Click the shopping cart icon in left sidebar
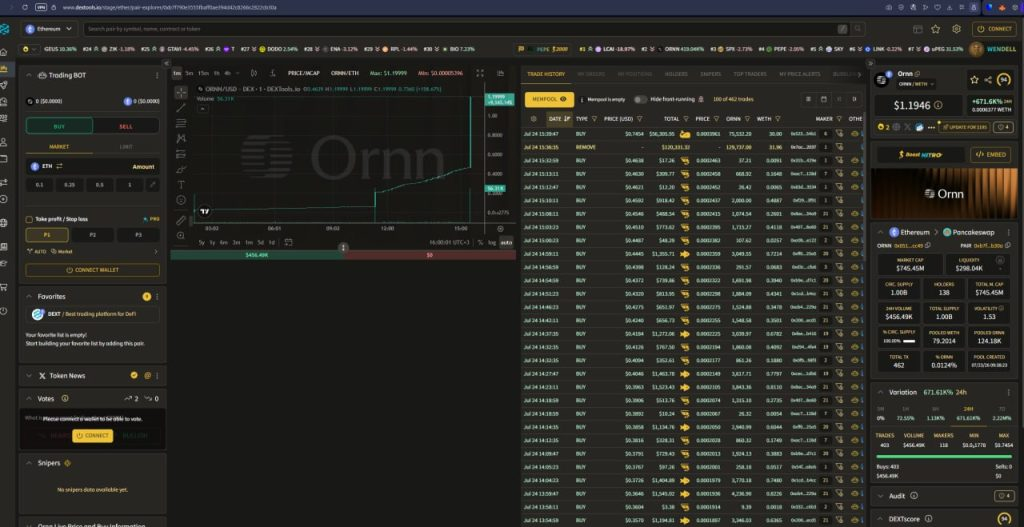Screen dimensions: 1024x527 [4, 287]
